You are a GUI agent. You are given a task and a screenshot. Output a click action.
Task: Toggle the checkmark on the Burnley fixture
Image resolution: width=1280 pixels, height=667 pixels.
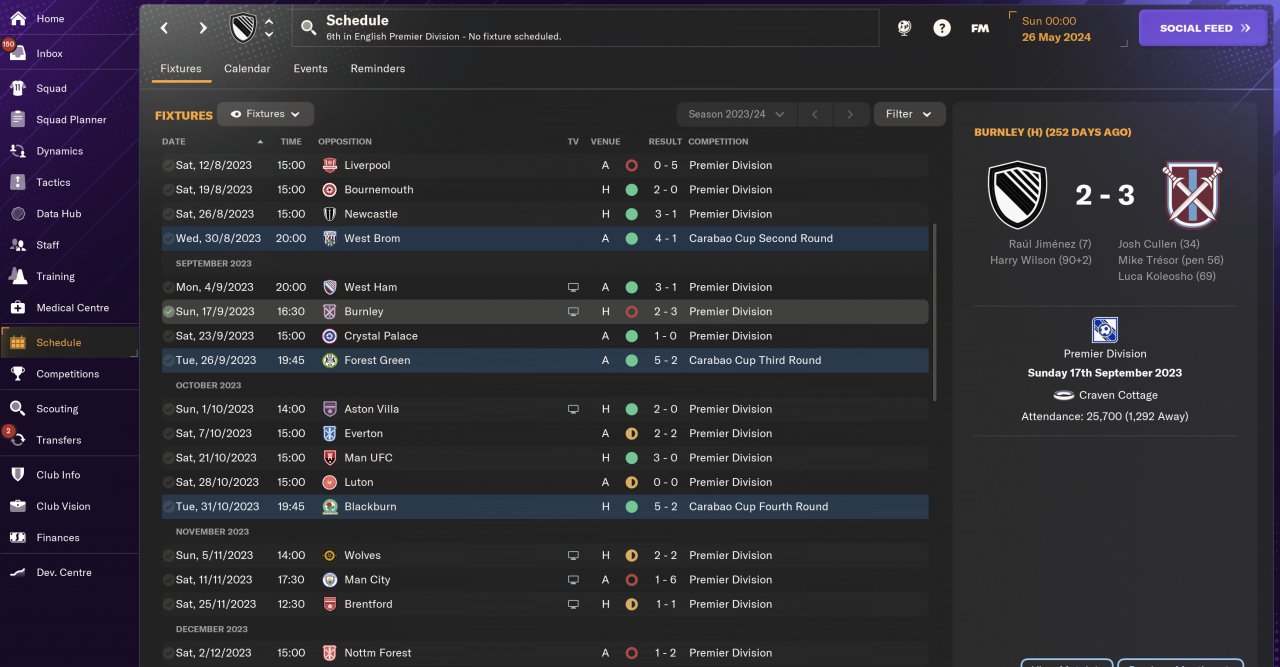click(168, 312)
